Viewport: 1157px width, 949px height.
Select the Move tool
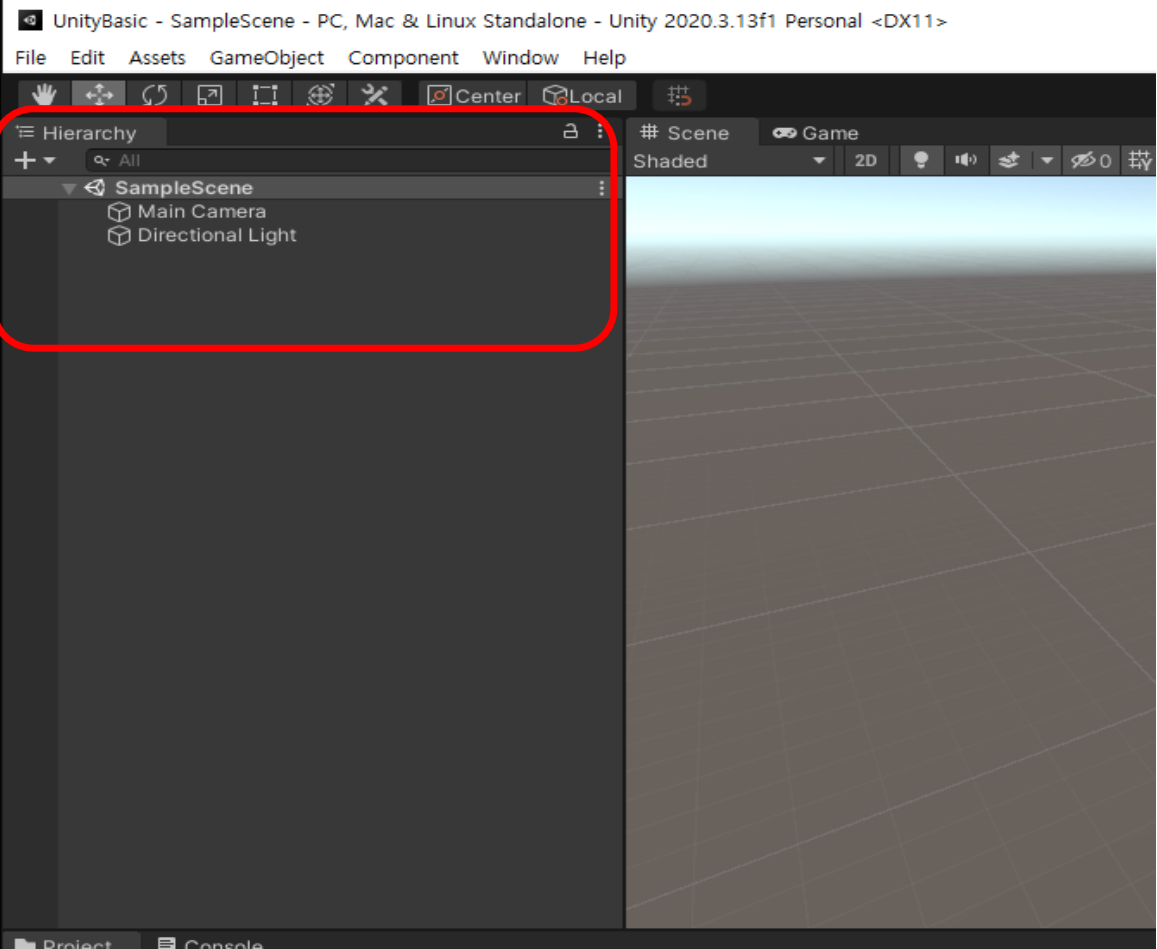(x=99, y=95)
